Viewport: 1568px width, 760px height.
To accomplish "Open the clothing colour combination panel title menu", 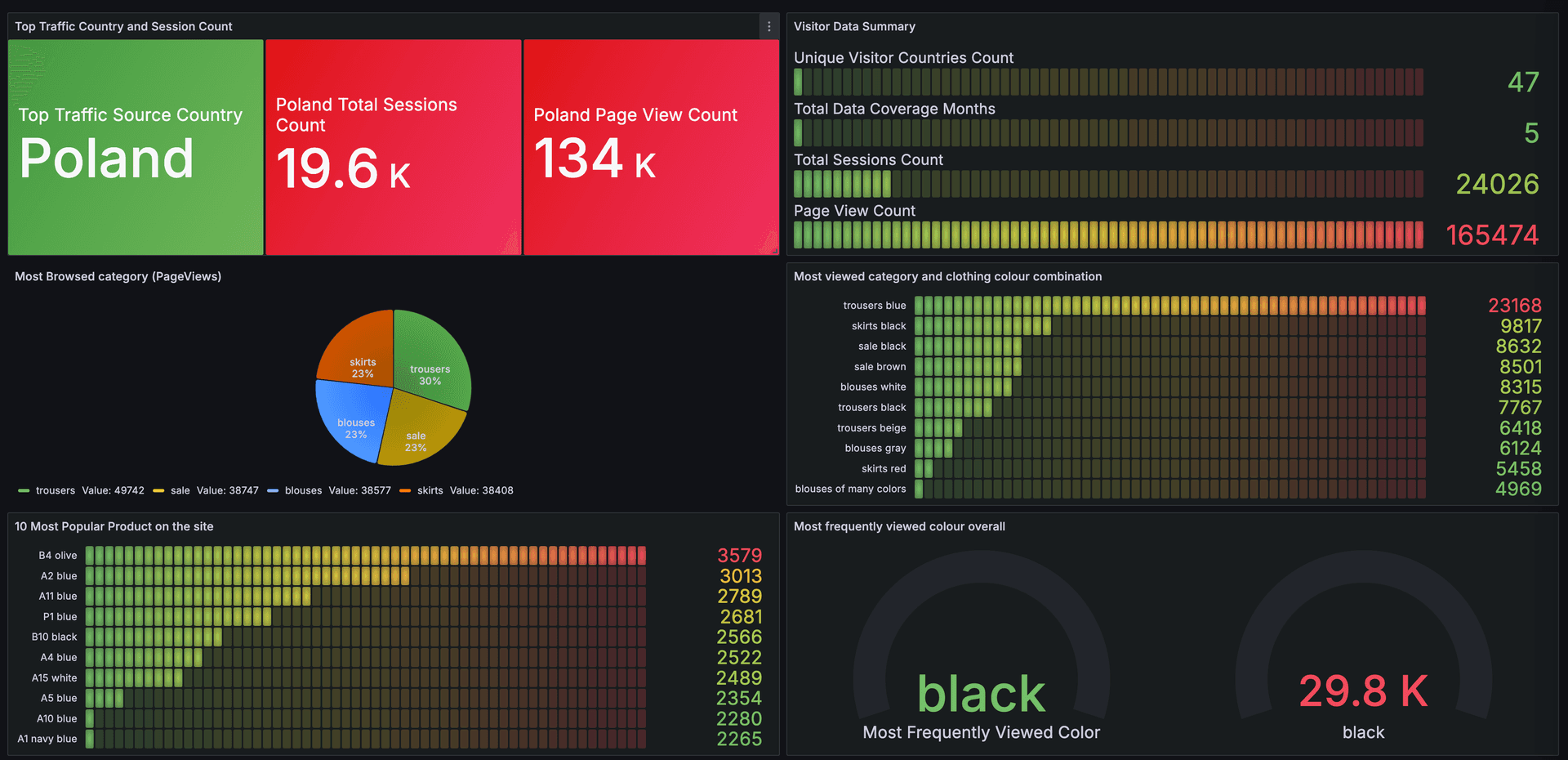I will (948, 276).
